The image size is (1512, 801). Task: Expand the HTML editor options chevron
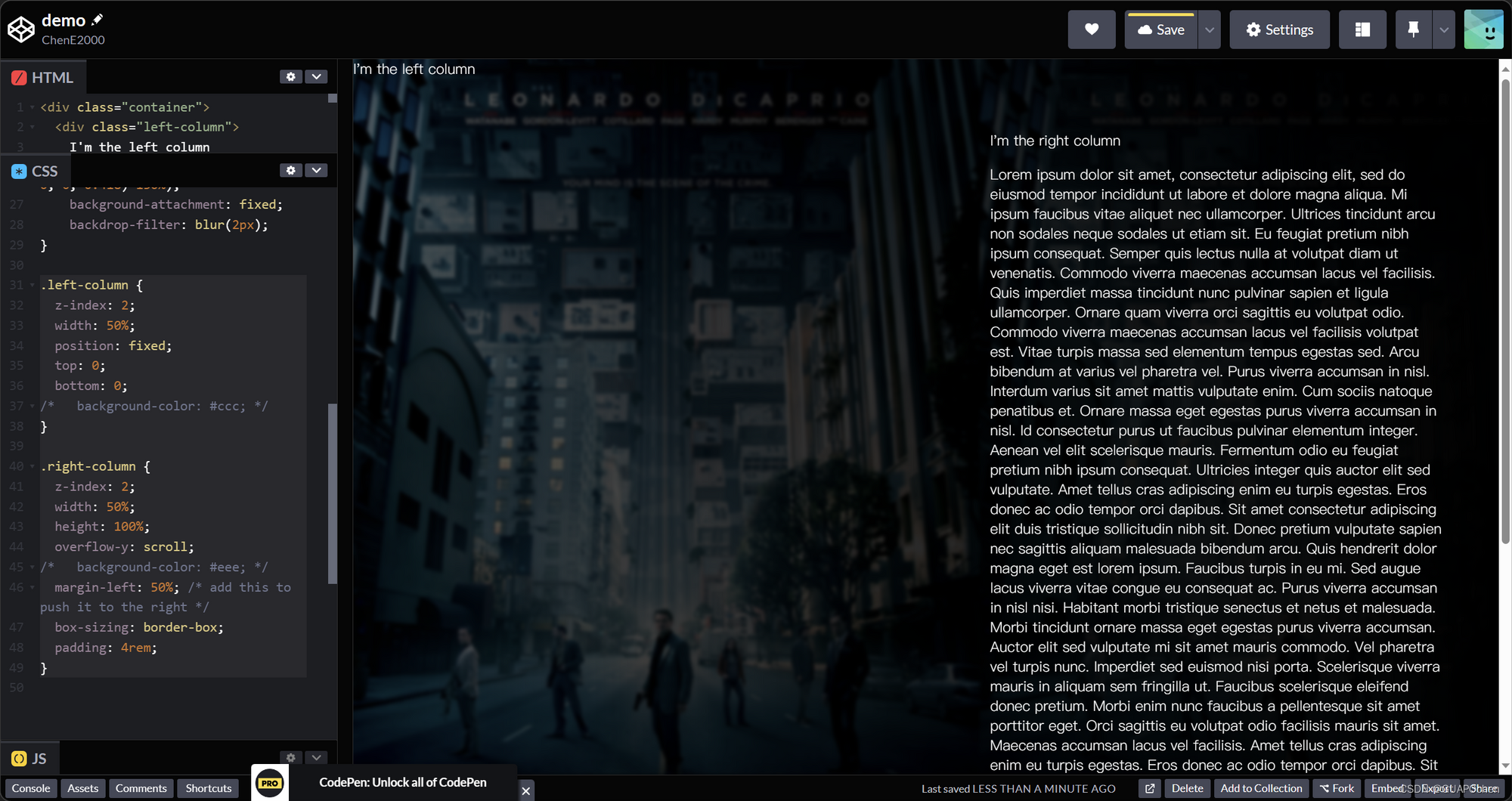click(317, 77)
